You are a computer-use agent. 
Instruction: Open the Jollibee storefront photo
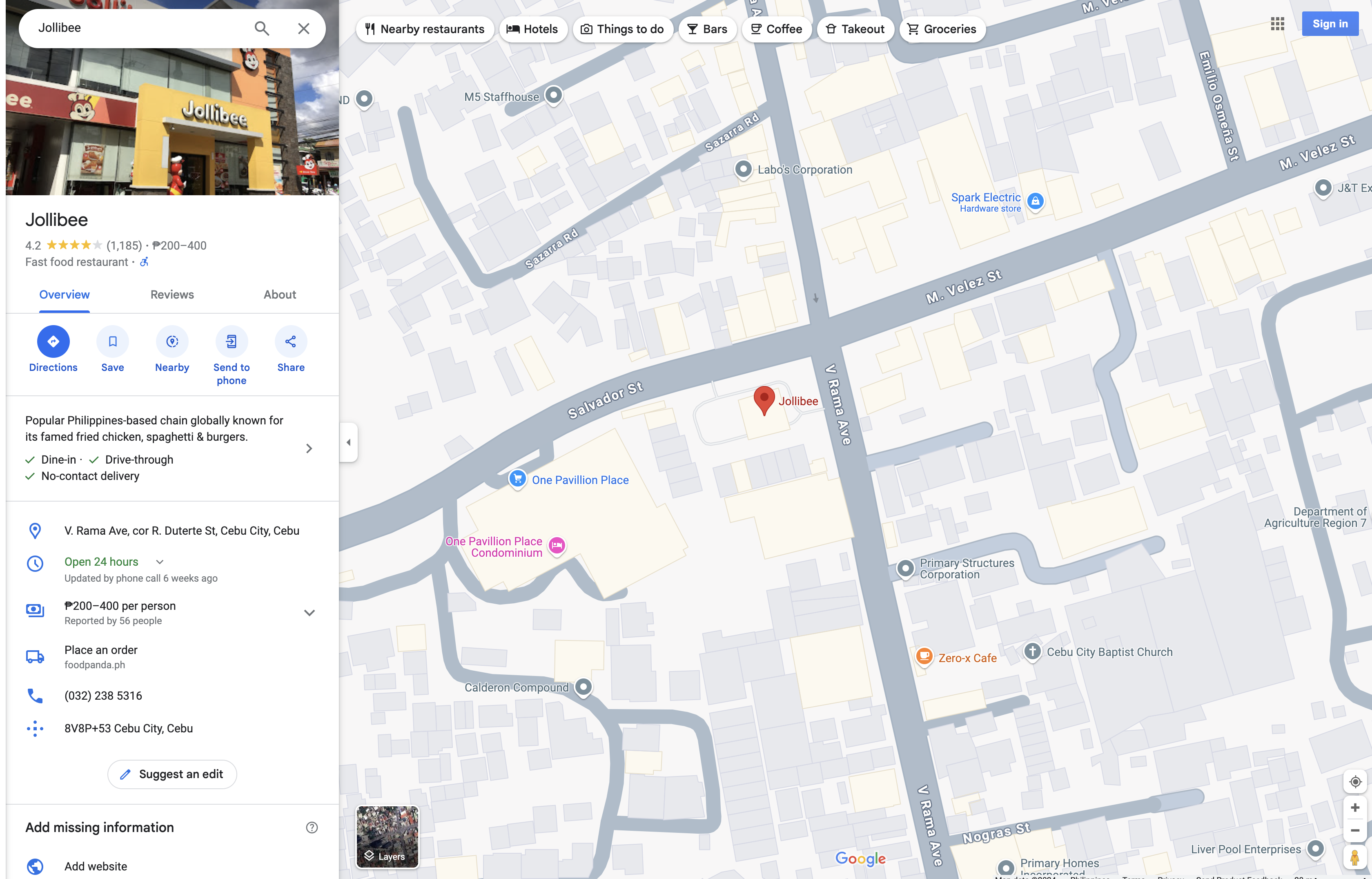pyautogui.click(x=172, y=122)
